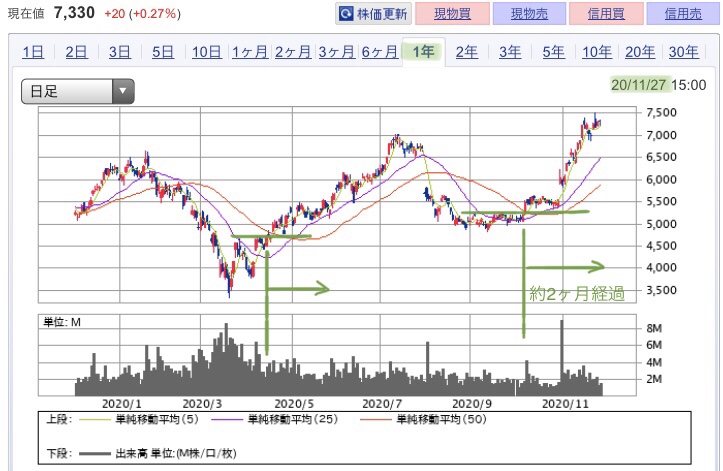Switch chart range to 2ヶ月
723x471 pixels.
293,52
